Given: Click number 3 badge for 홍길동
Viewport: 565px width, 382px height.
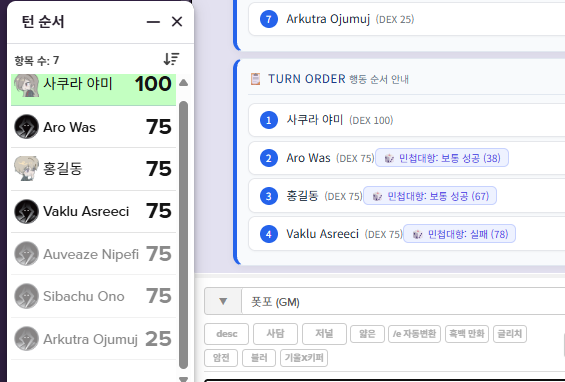Looking at the screenshot, I should point(269,196).
